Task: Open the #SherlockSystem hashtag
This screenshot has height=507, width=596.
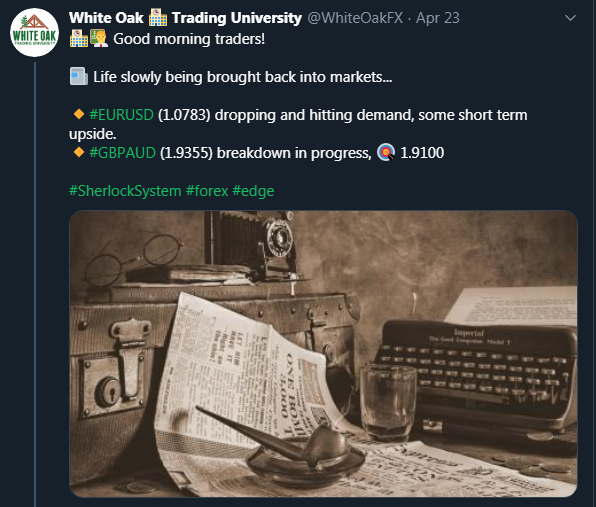Action: (125, 191)
